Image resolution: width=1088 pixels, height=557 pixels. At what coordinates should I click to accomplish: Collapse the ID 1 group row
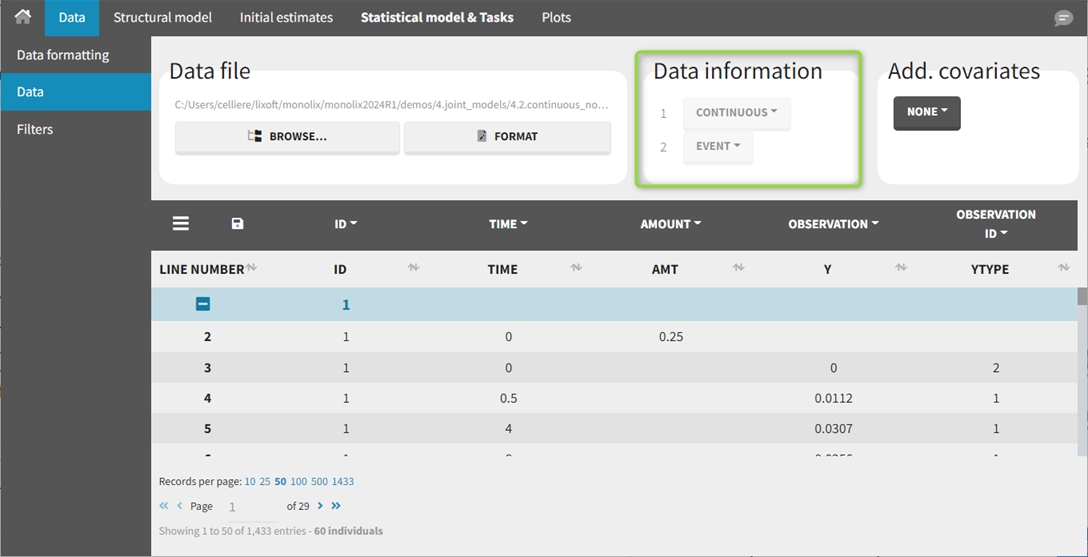point(203,304)
